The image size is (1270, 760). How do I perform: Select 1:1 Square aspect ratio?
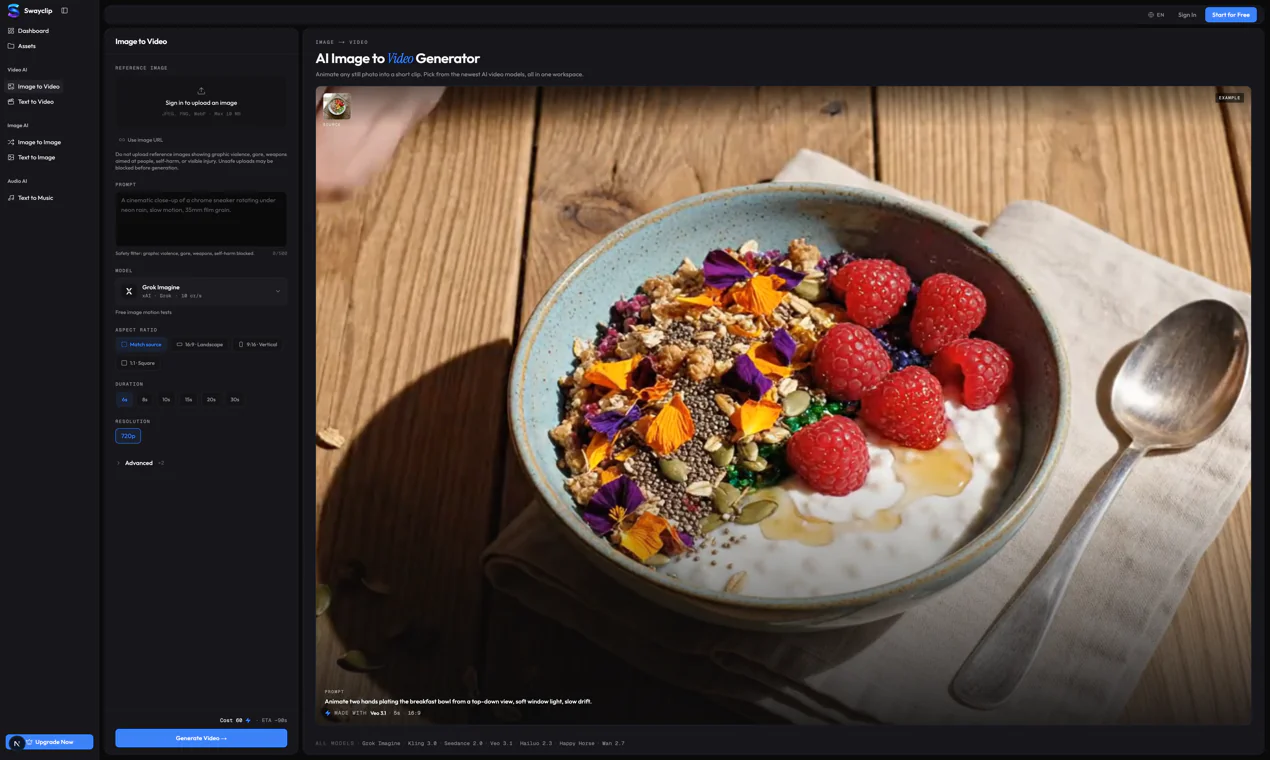pyautogui.click(x=138, y=363)
